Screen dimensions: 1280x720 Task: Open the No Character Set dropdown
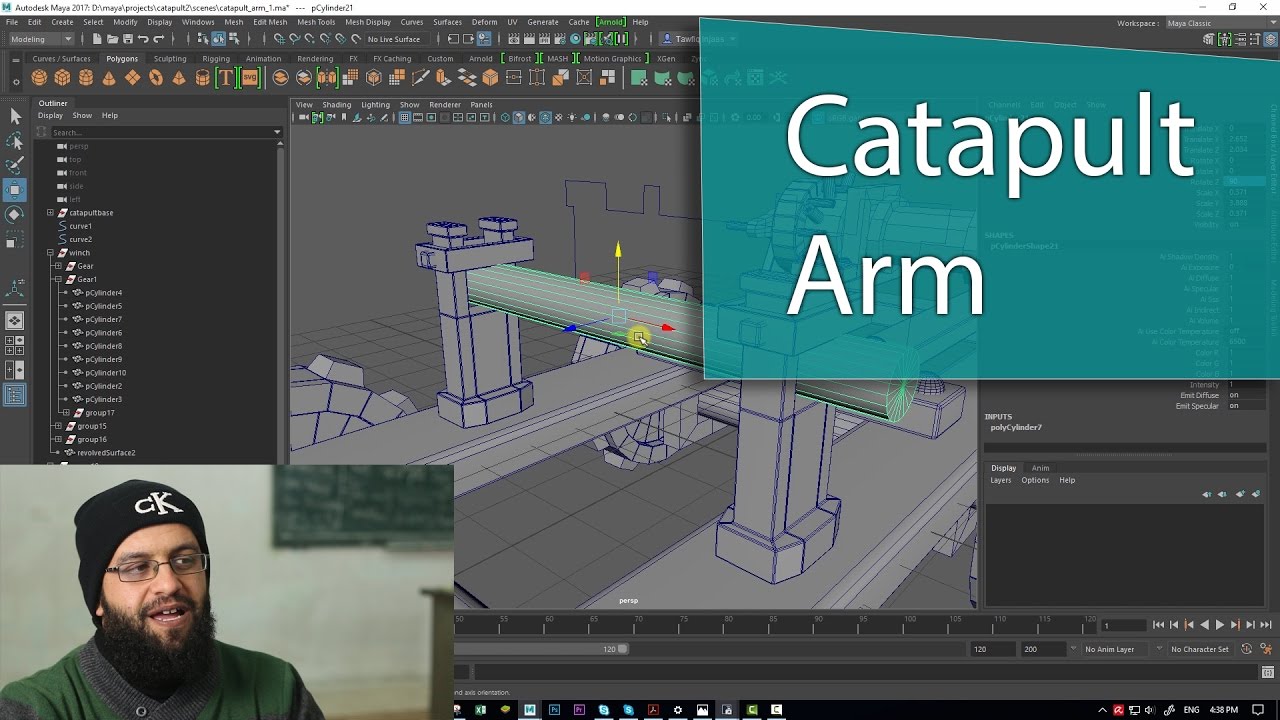click(1198, 649)
